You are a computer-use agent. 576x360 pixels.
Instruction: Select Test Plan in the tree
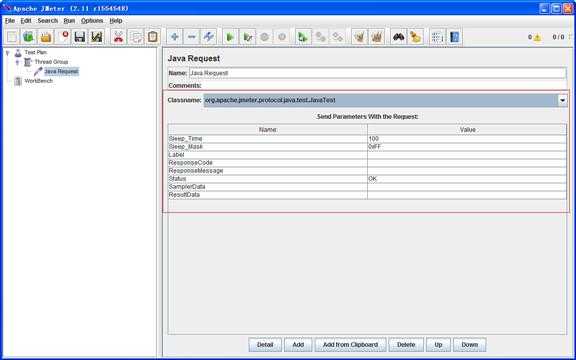click(36, 53)
